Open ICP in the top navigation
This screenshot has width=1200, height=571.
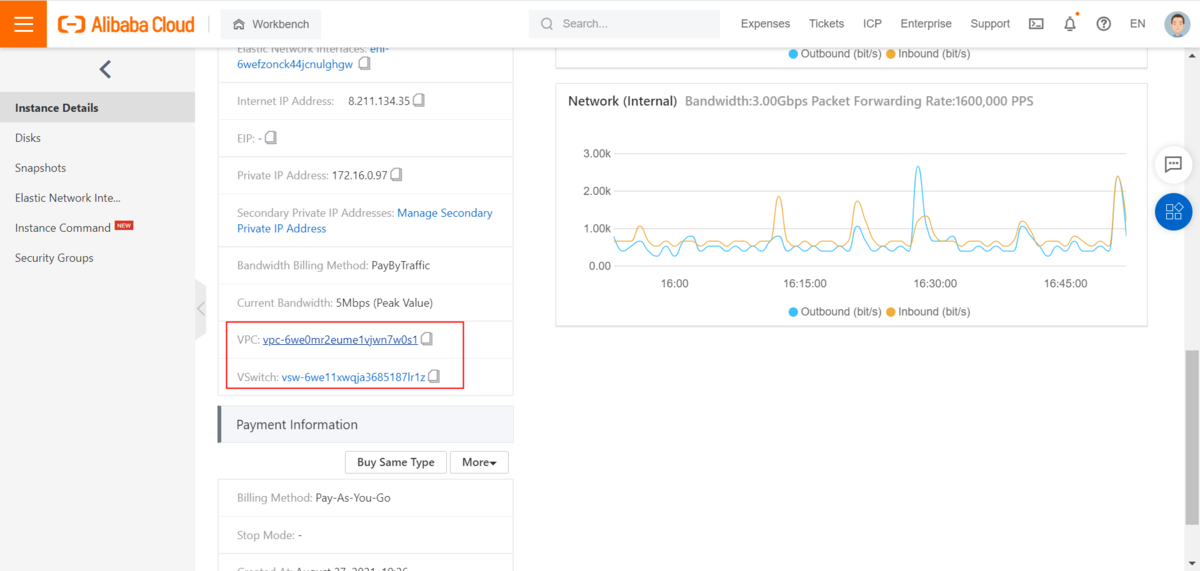(872, 24)
